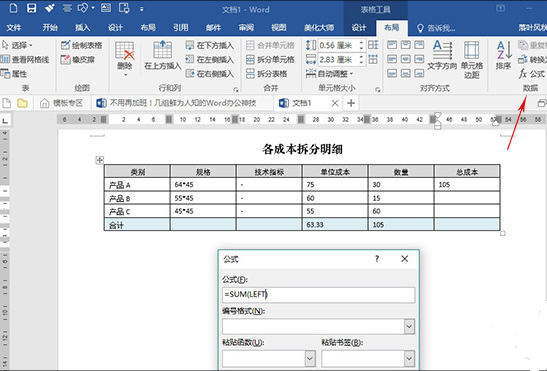Screen dimensions: 547x371
Task: Select the align bottom right icon
Action: tap(419, 73)
